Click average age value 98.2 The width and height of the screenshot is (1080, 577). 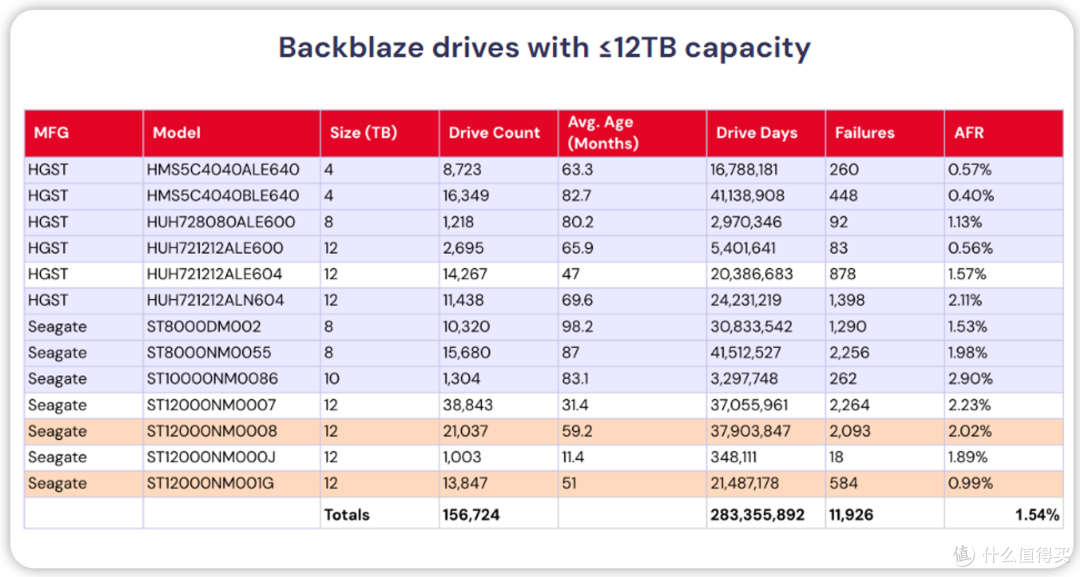click(x=577, y=326)
